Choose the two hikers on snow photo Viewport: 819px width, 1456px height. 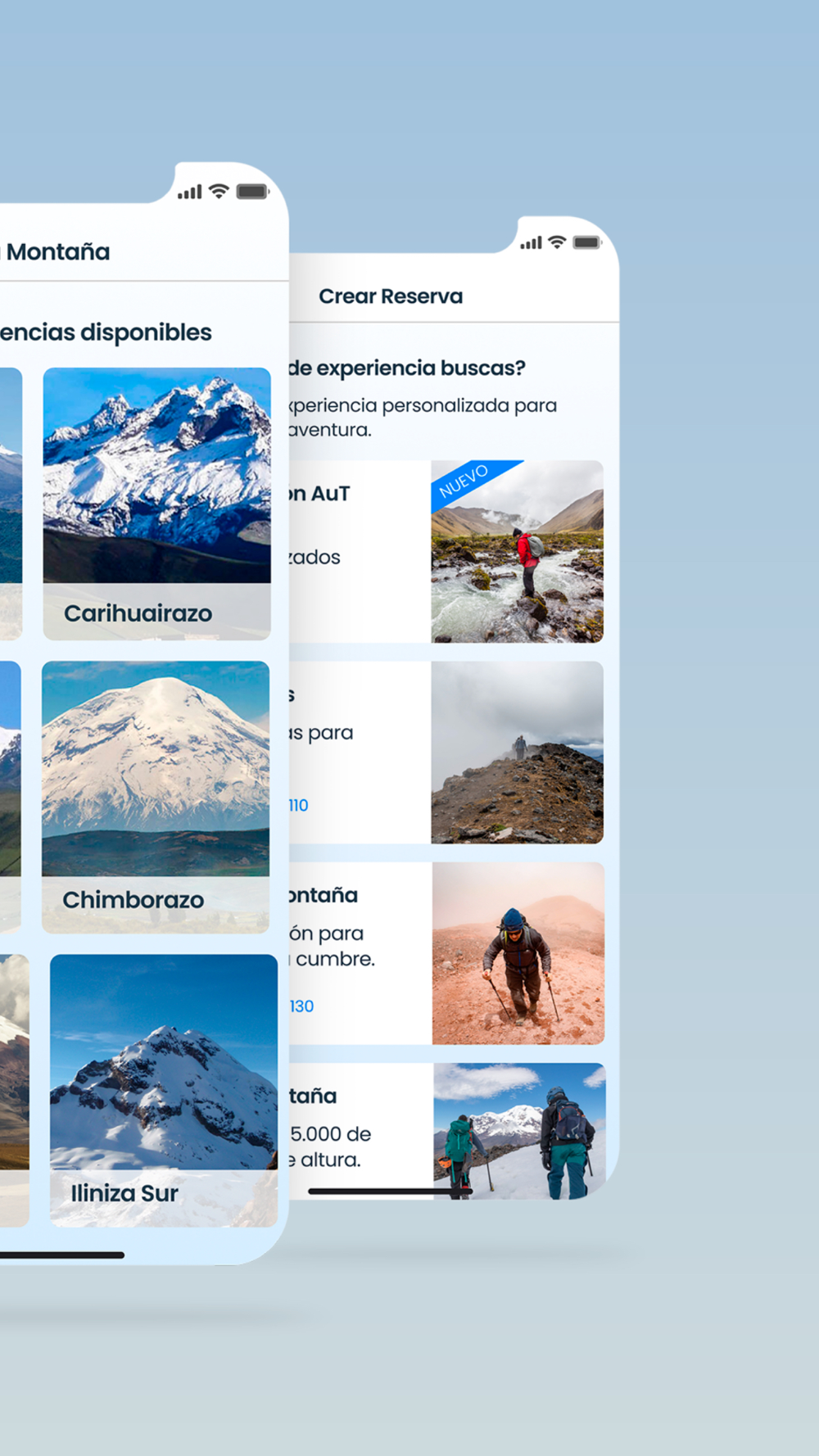click(519, 1131)
